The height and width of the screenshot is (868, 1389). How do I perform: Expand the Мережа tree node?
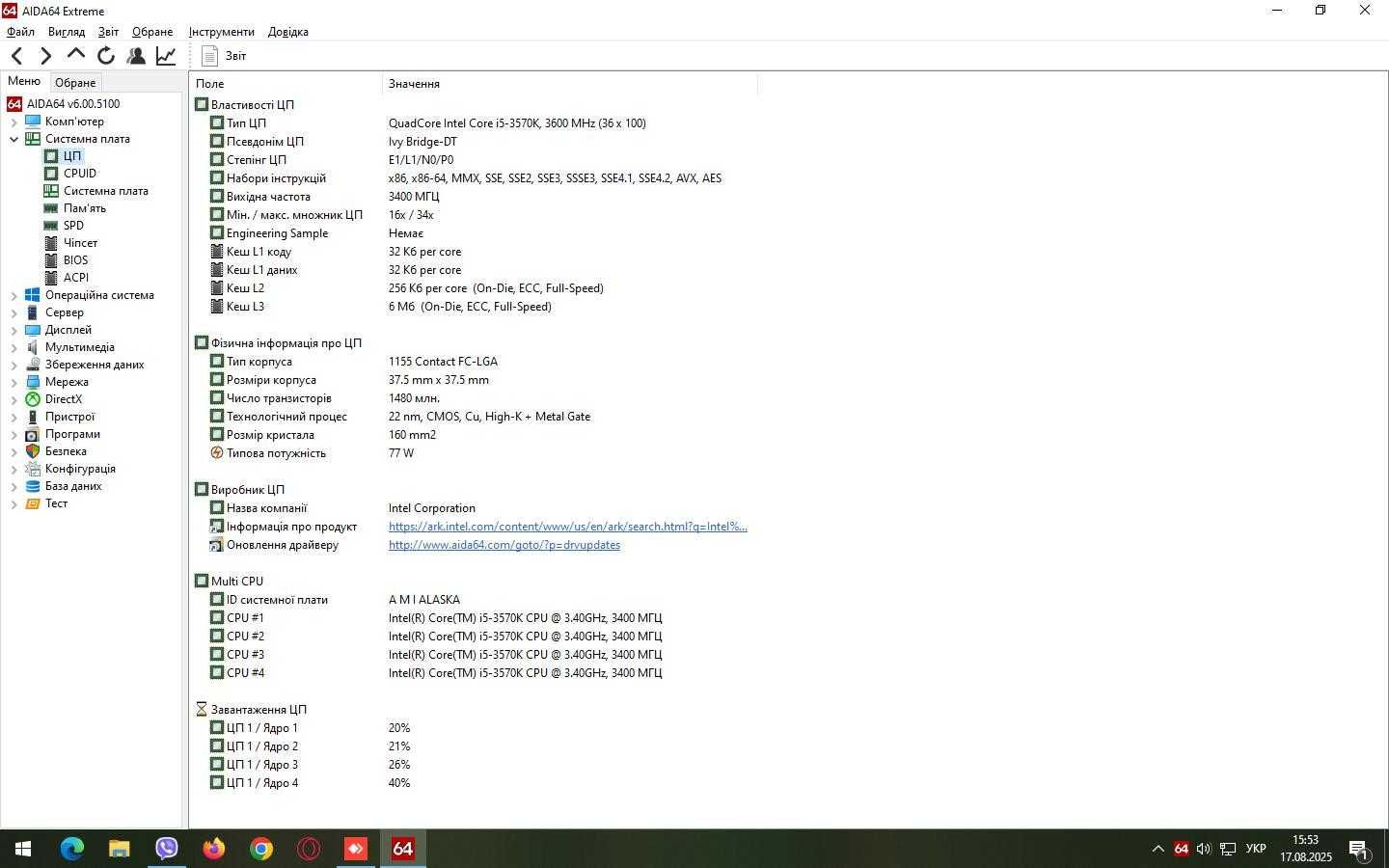coord(14,382)
